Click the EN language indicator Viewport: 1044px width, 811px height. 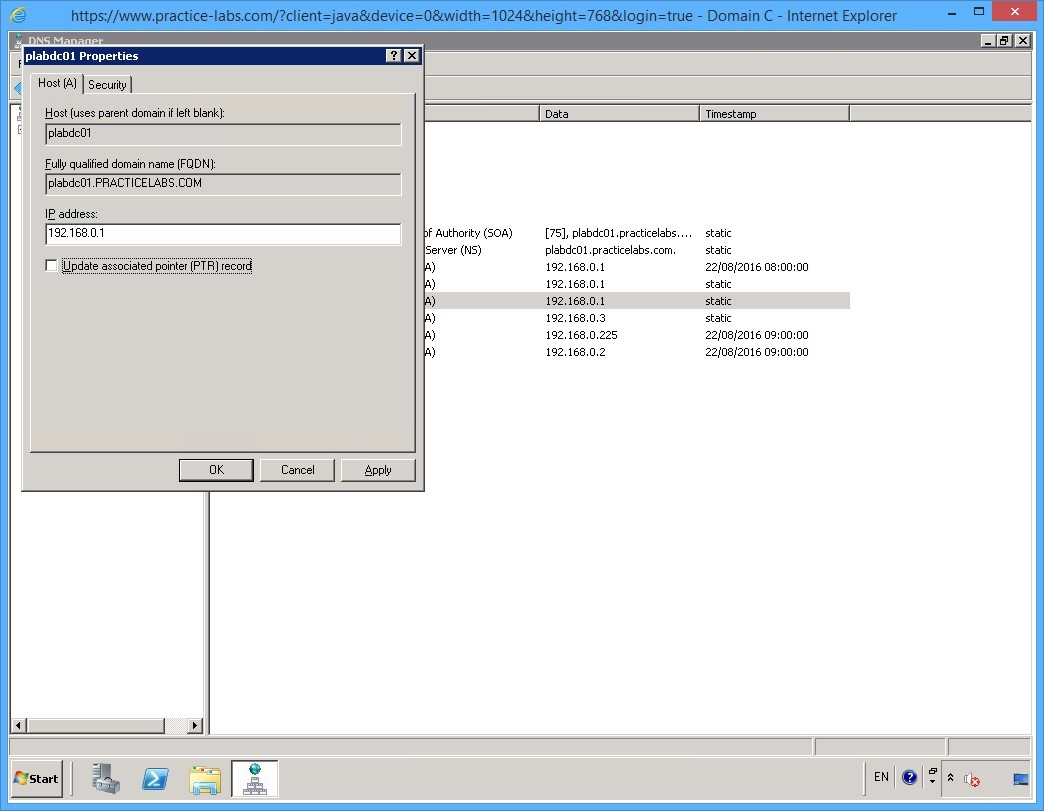click(881, 777)
